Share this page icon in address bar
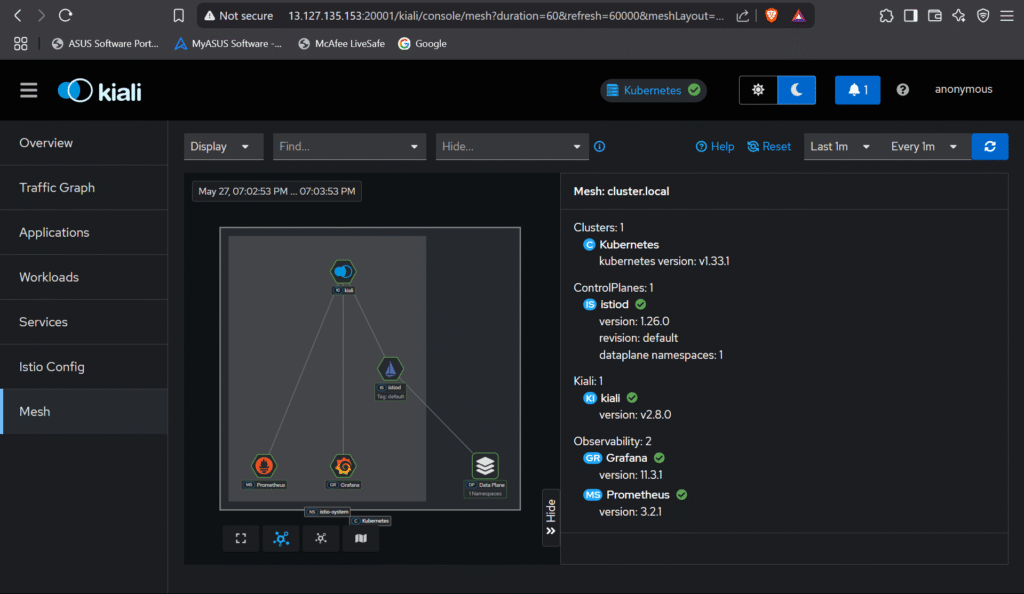 743,16
